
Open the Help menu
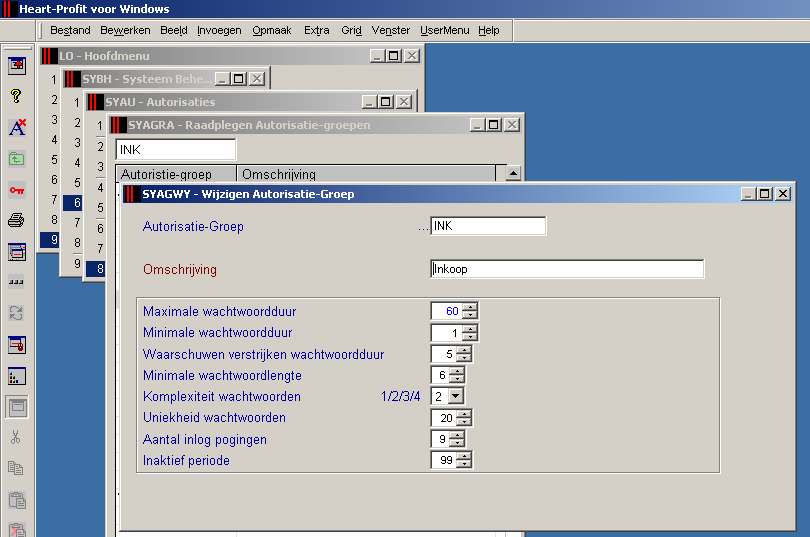click(489, 30)
